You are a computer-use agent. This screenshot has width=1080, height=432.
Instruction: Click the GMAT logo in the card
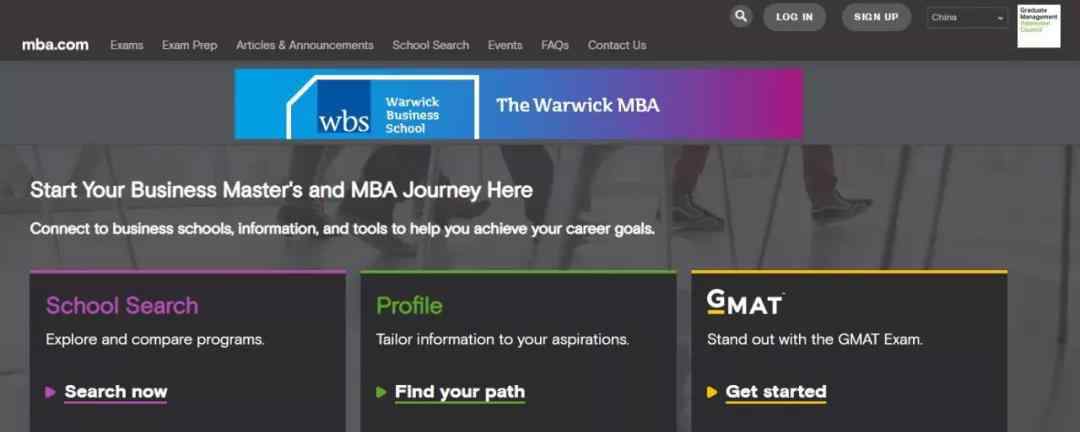pyautogui.click(x=745, y=302)
